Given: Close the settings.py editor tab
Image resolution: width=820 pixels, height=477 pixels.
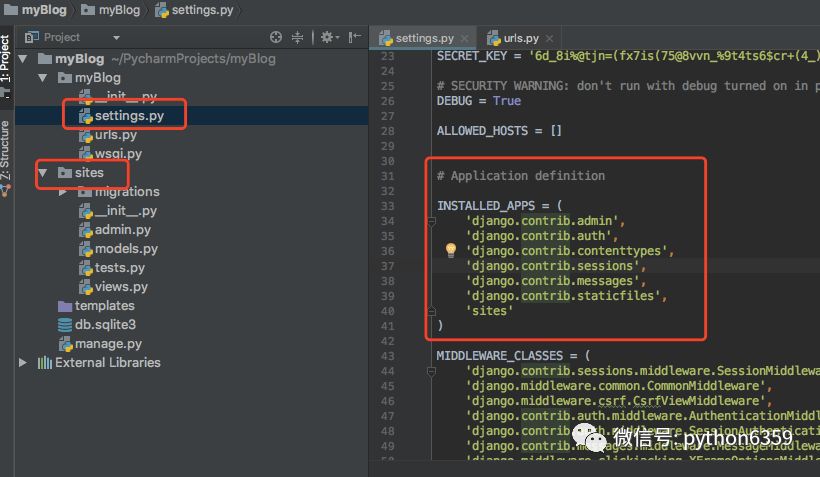Looking at the screenshot, I should click(464, 39).
